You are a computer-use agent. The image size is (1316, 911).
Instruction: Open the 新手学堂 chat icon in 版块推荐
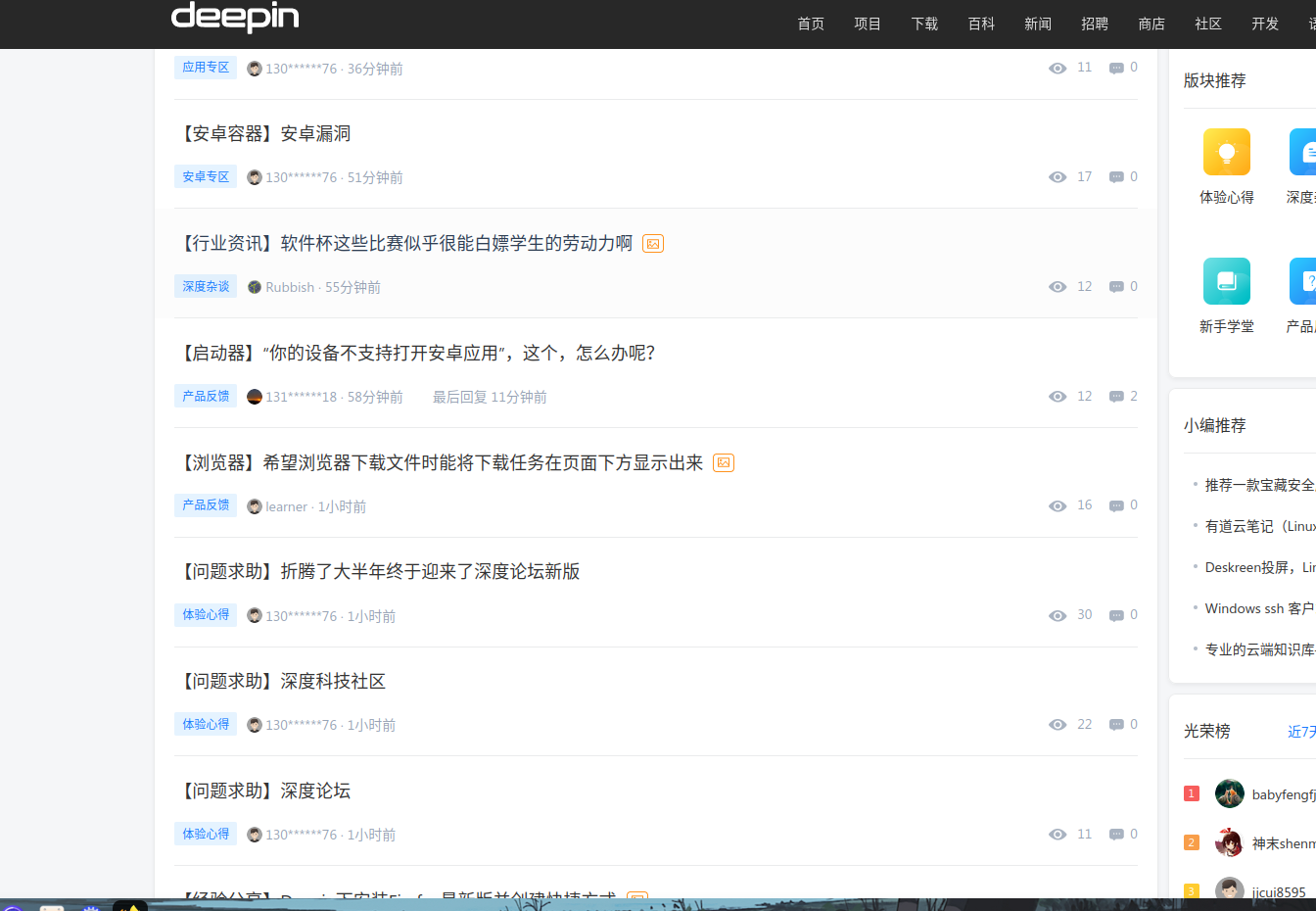coord(1226,281)
